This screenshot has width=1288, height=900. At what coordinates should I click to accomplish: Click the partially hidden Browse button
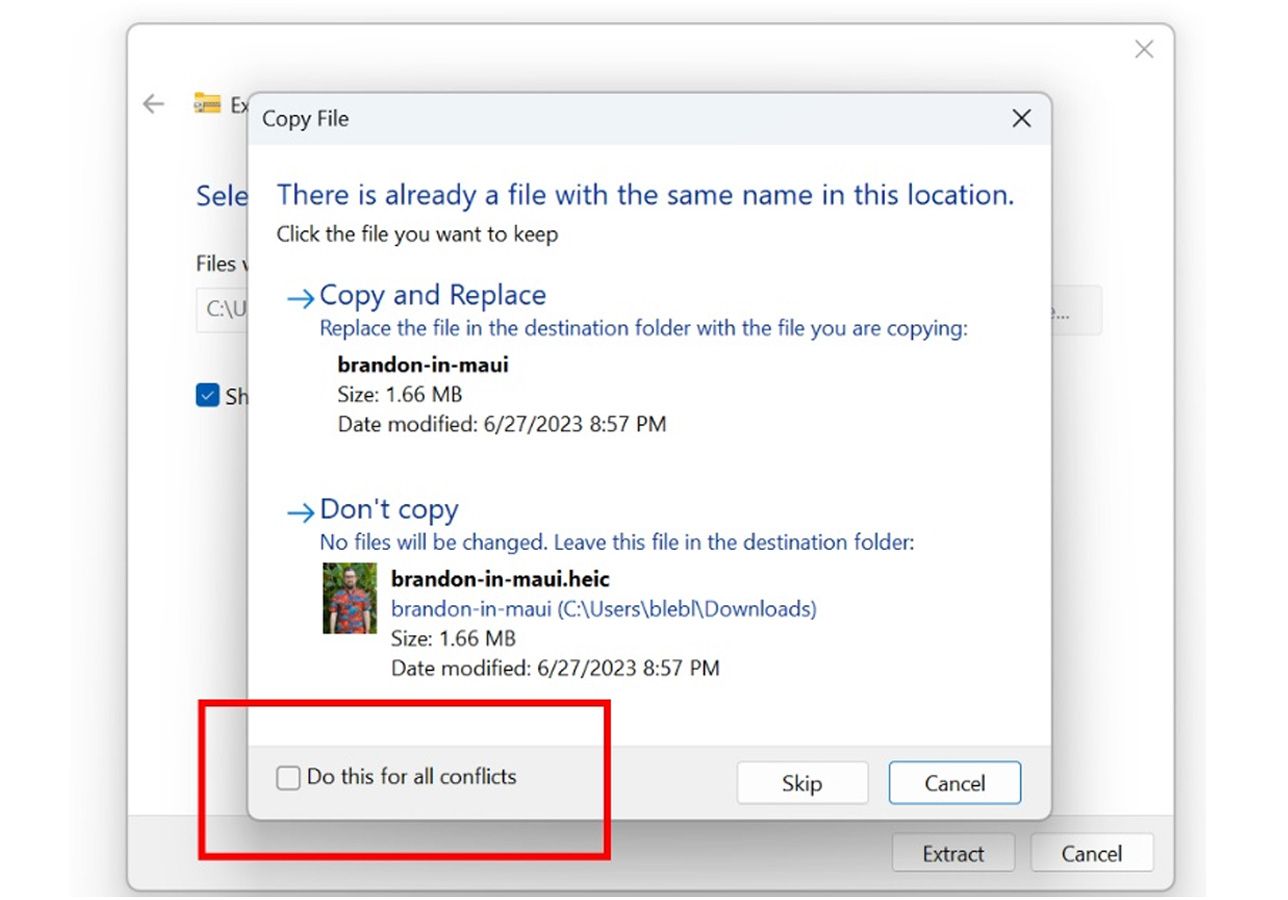1076,310
